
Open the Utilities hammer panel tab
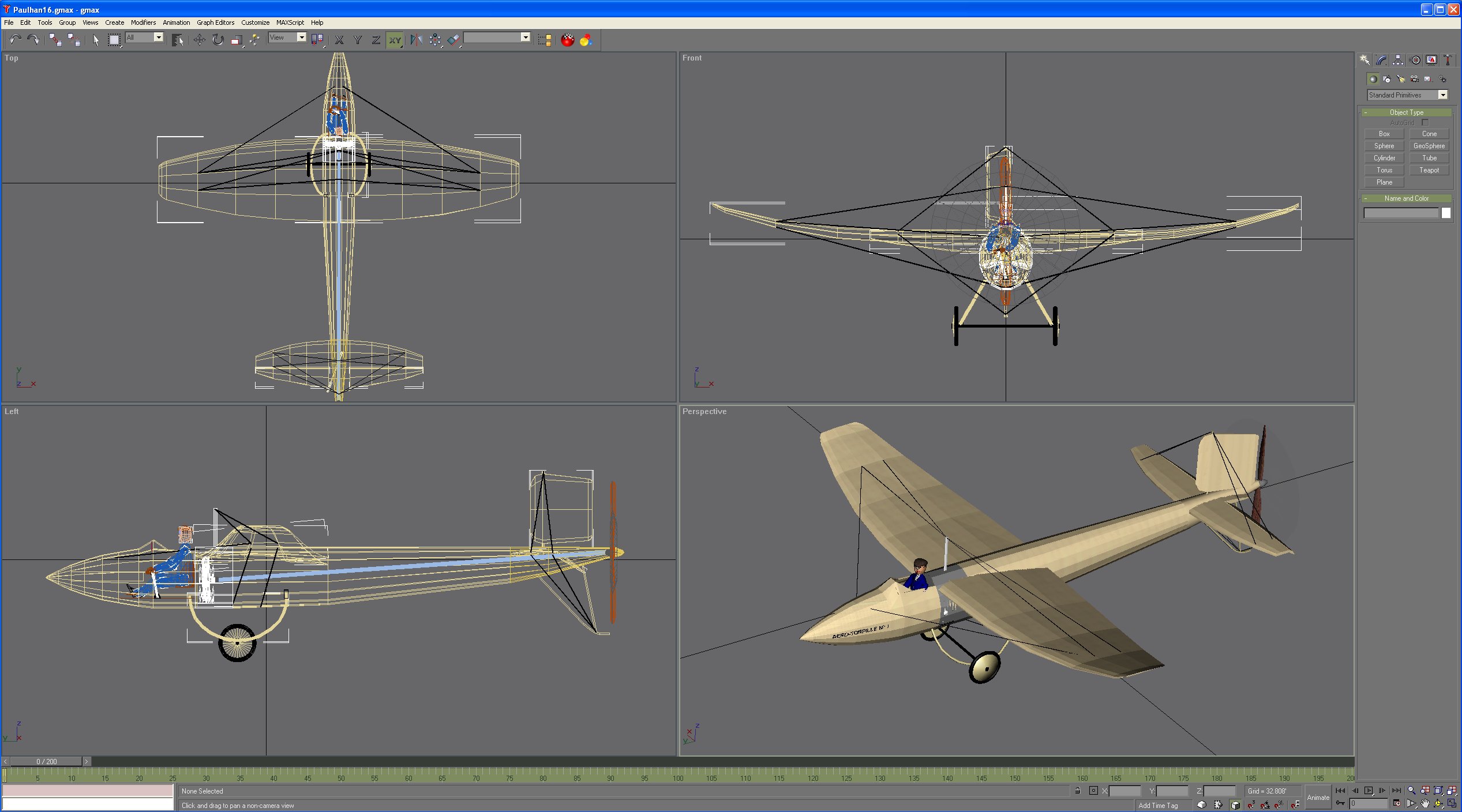[1448, 60]
